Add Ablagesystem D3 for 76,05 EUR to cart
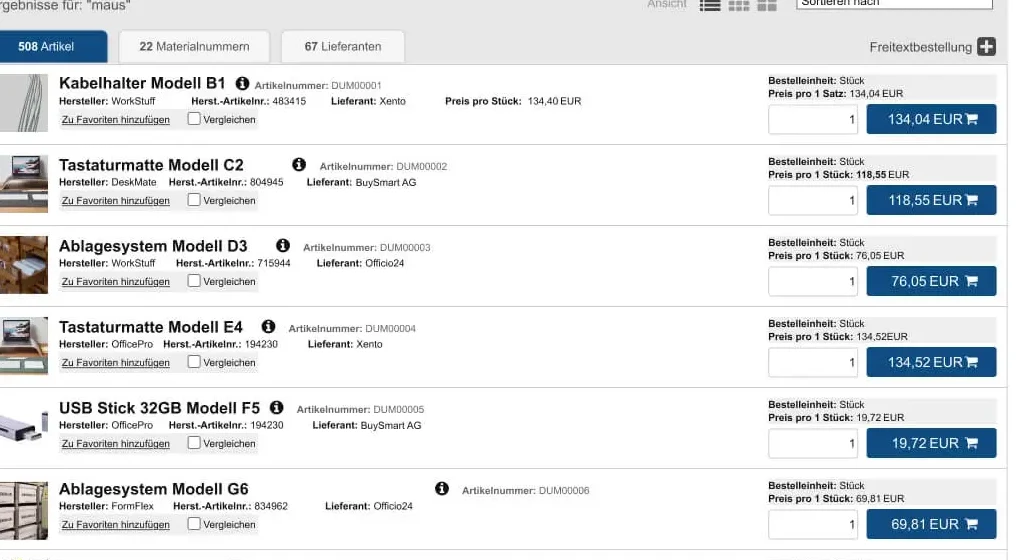This screenshot has height=560, width=1018. click(x=931, y=281)
